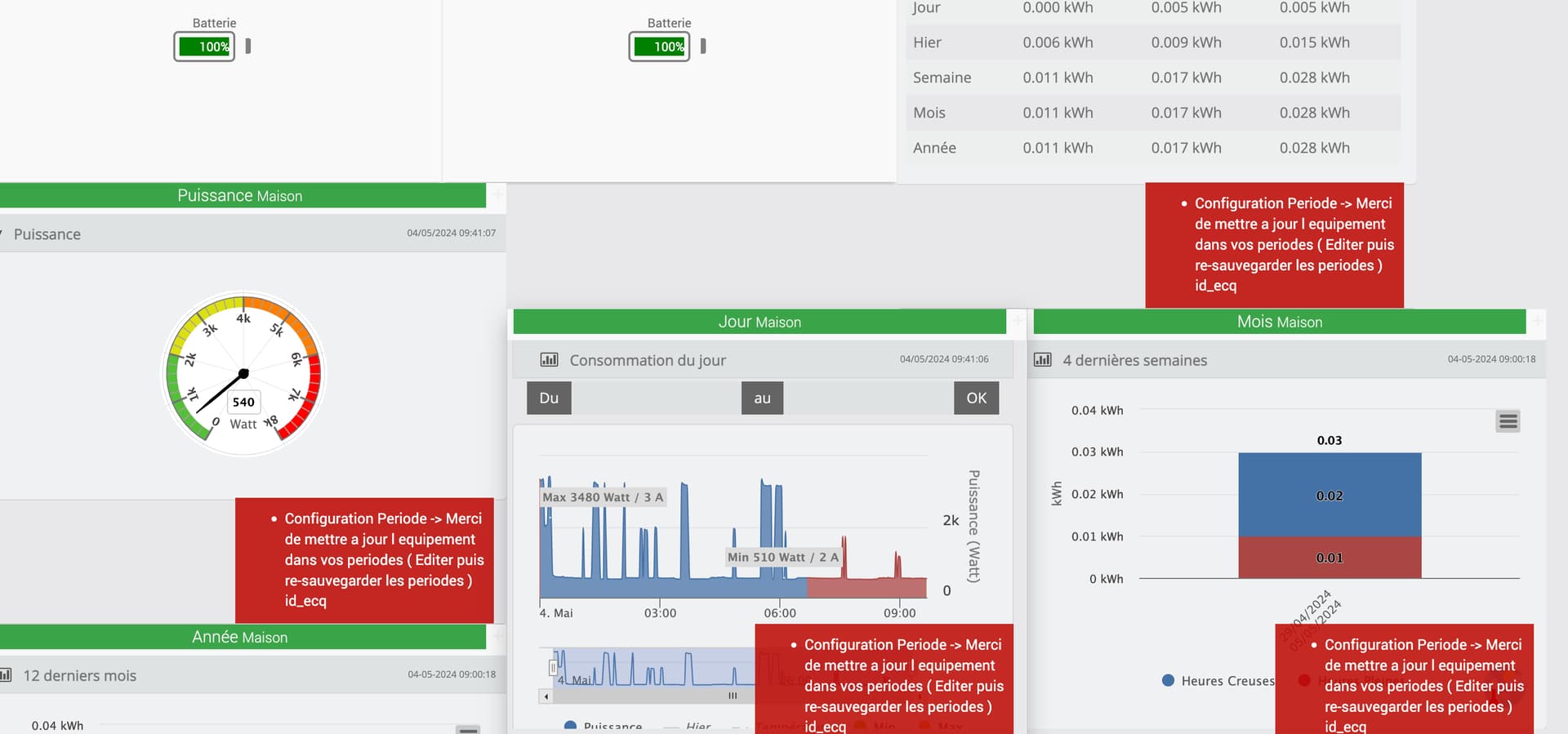Viewport: 1568px width, 734px height.
Task: Click the Min 510 Watt / 2 A label
Action: point(783,557)
